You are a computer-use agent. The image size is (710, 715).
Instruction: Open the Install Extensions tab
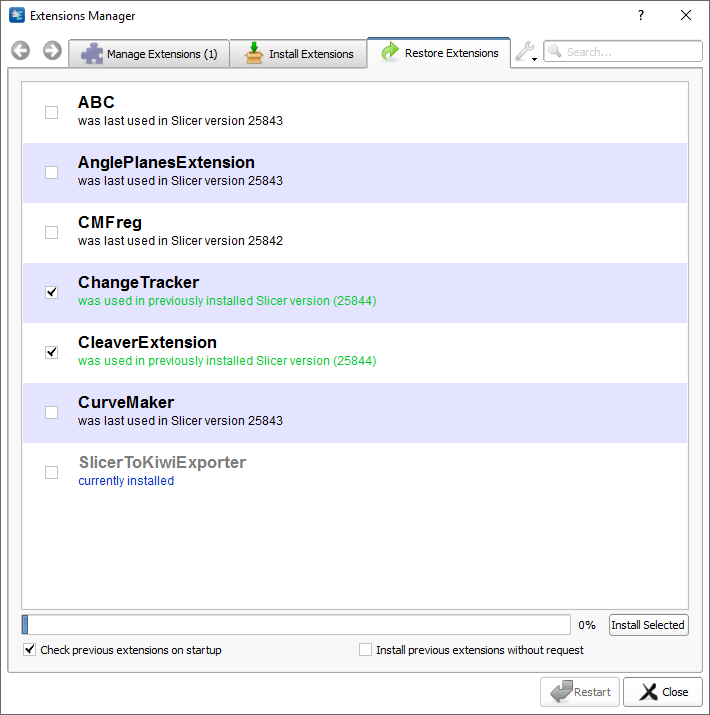(298, 54)
